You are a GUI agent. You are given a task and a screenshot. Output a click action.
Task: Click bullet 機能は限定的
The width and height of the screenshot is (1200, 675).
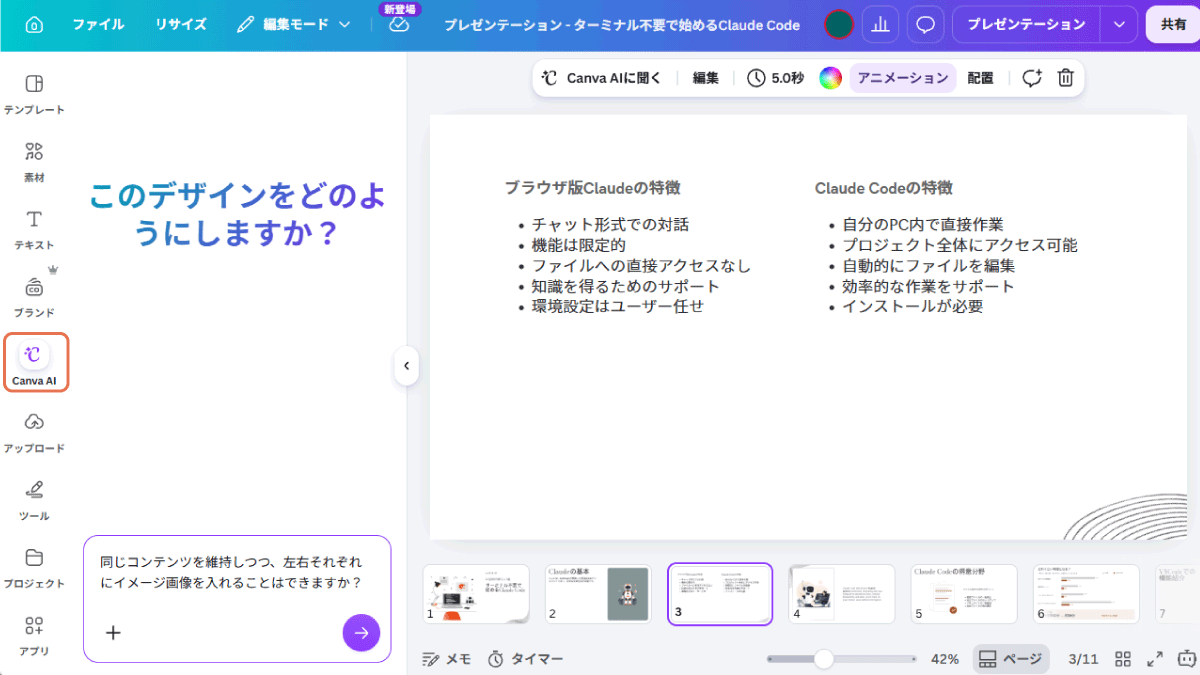[x=578, y=245]
